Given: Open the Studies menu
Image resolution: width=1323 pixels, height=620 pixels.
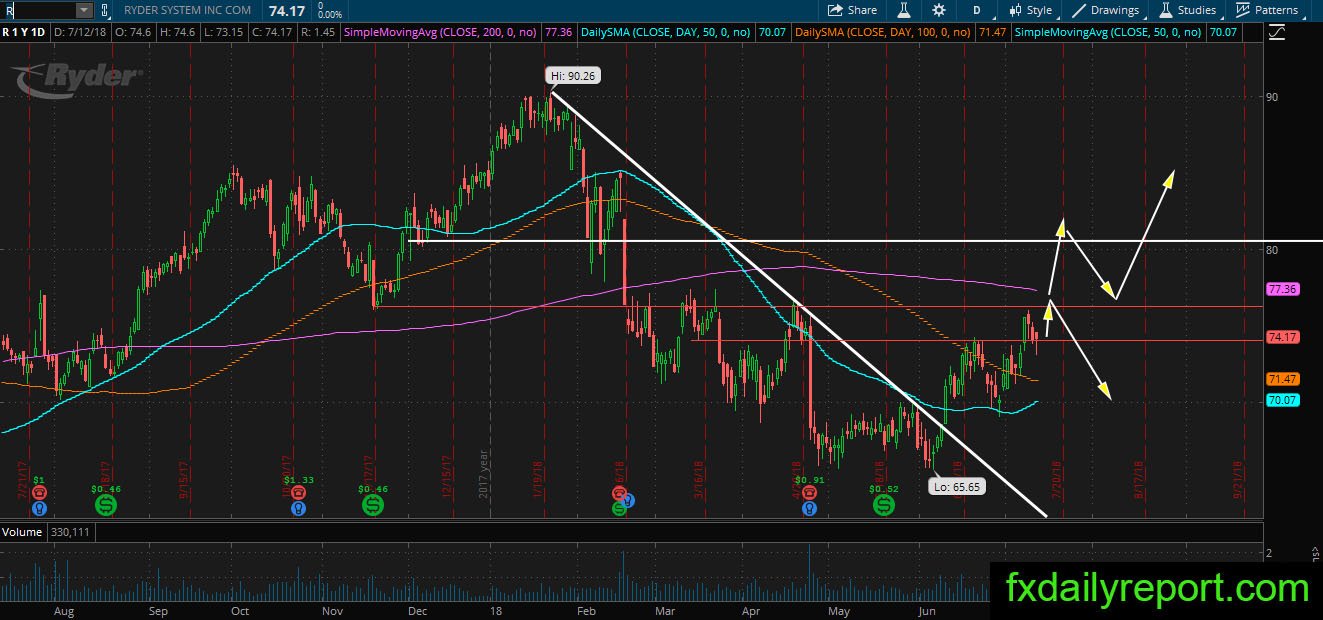Looking at the screenshot, I should coord(1188,10).
